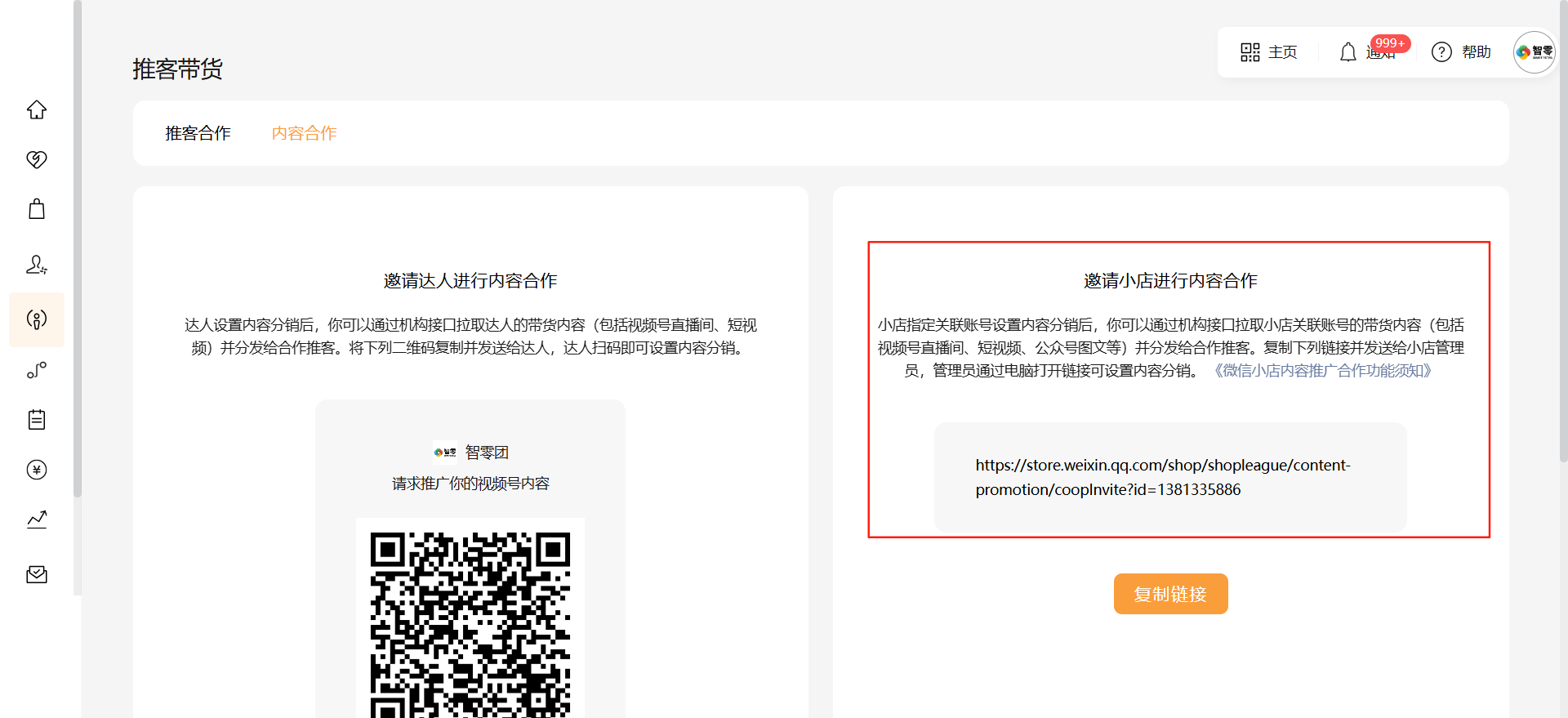Screen dimensions: 1568x718
Task: Click the connected nodes sidebar icon
Action: tap(37, 370)
